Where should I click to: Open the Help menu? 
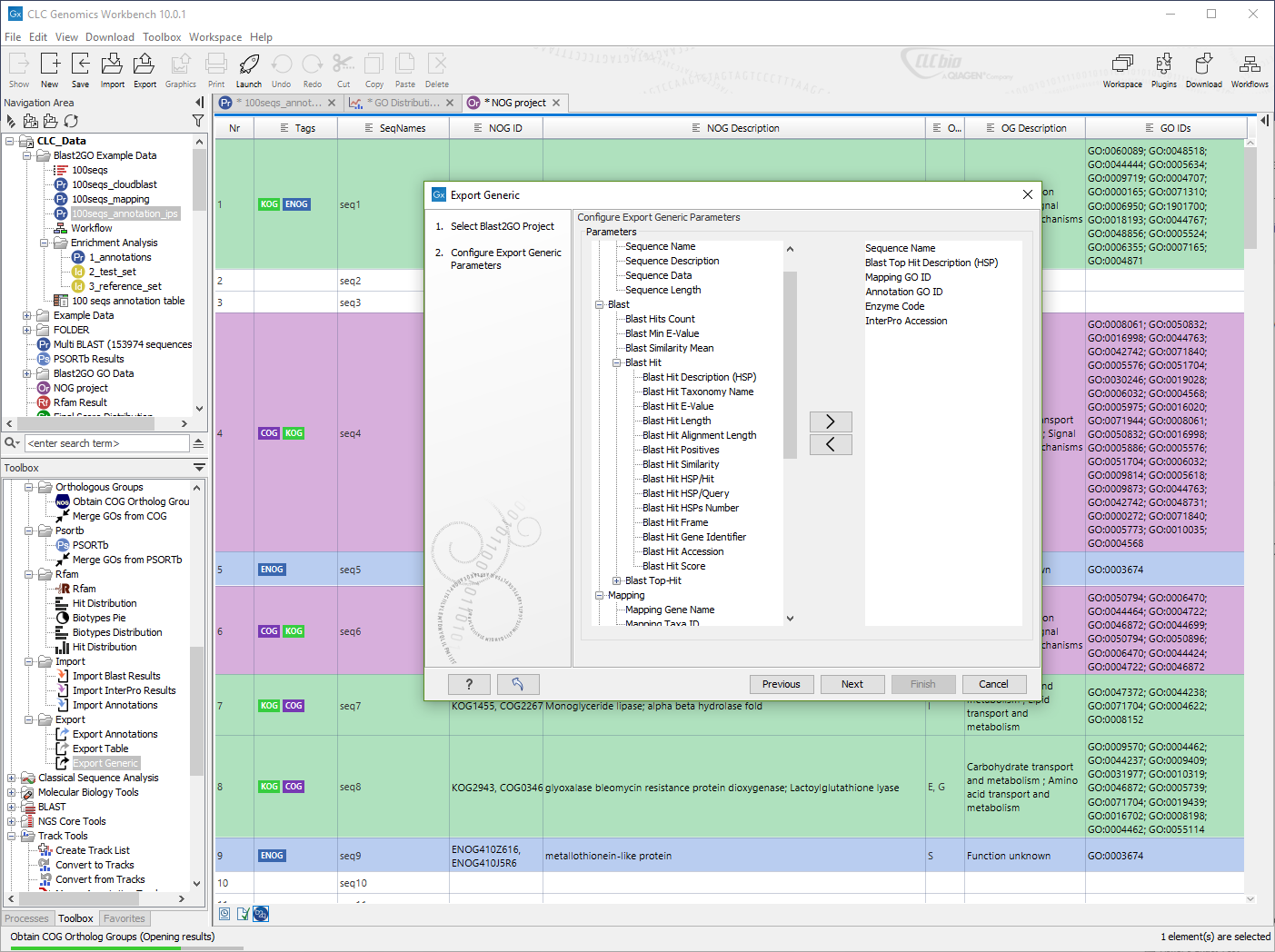262,37
